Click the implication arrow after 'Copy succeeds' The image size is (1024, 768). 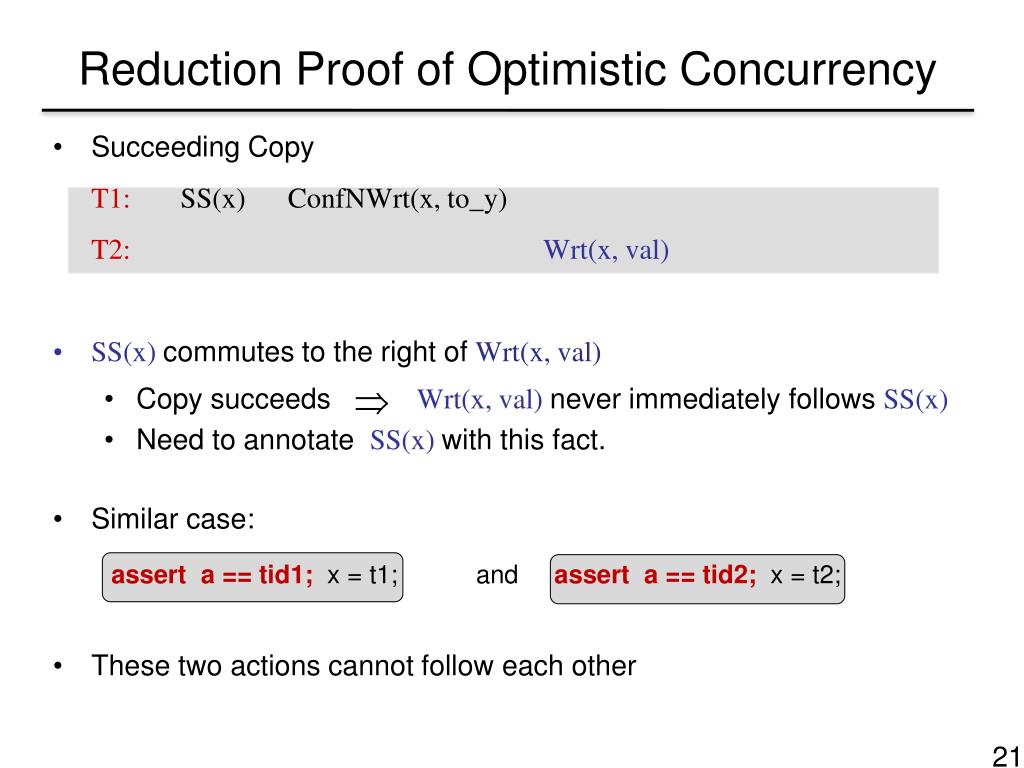pos(372,402)
